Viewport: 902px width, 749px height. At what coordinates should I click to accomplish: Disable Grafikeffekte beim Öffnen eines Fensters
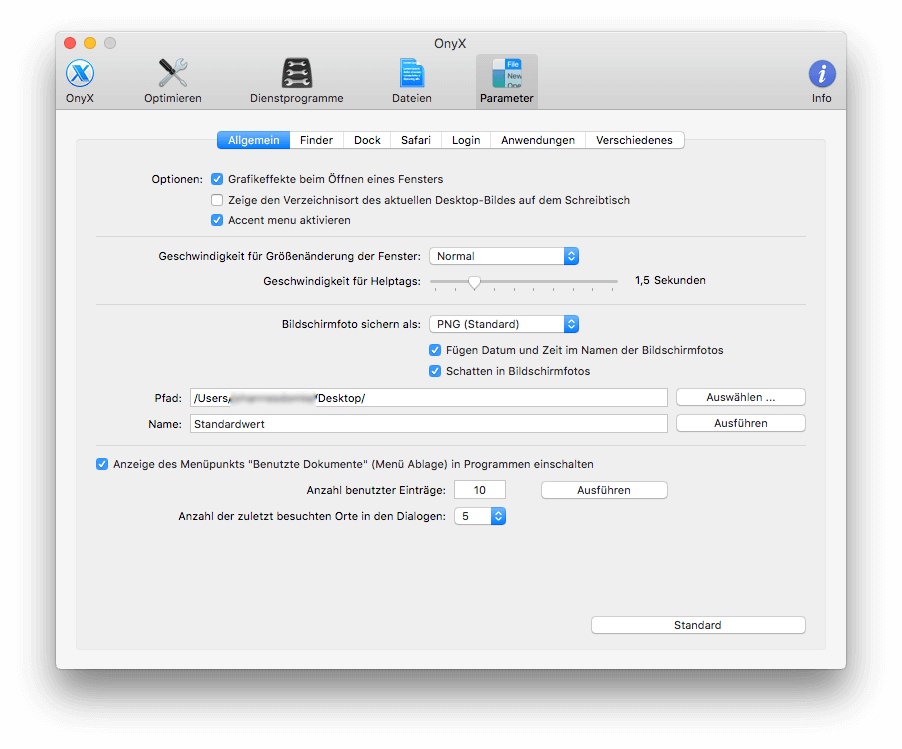217,179
